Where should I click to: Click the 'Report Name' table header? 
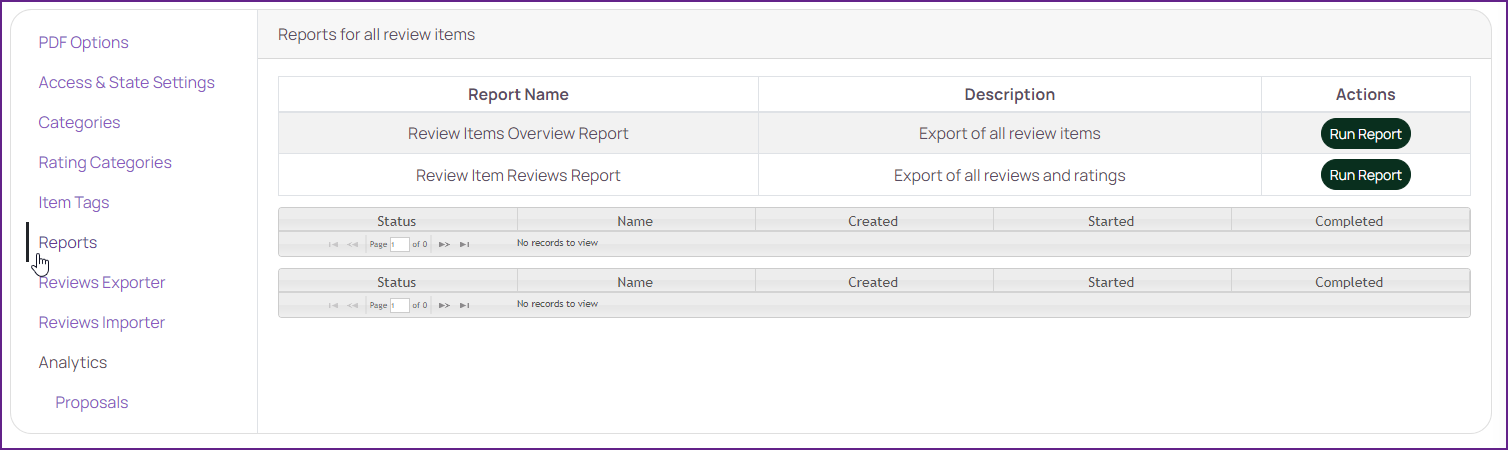[x=518, y=94]
